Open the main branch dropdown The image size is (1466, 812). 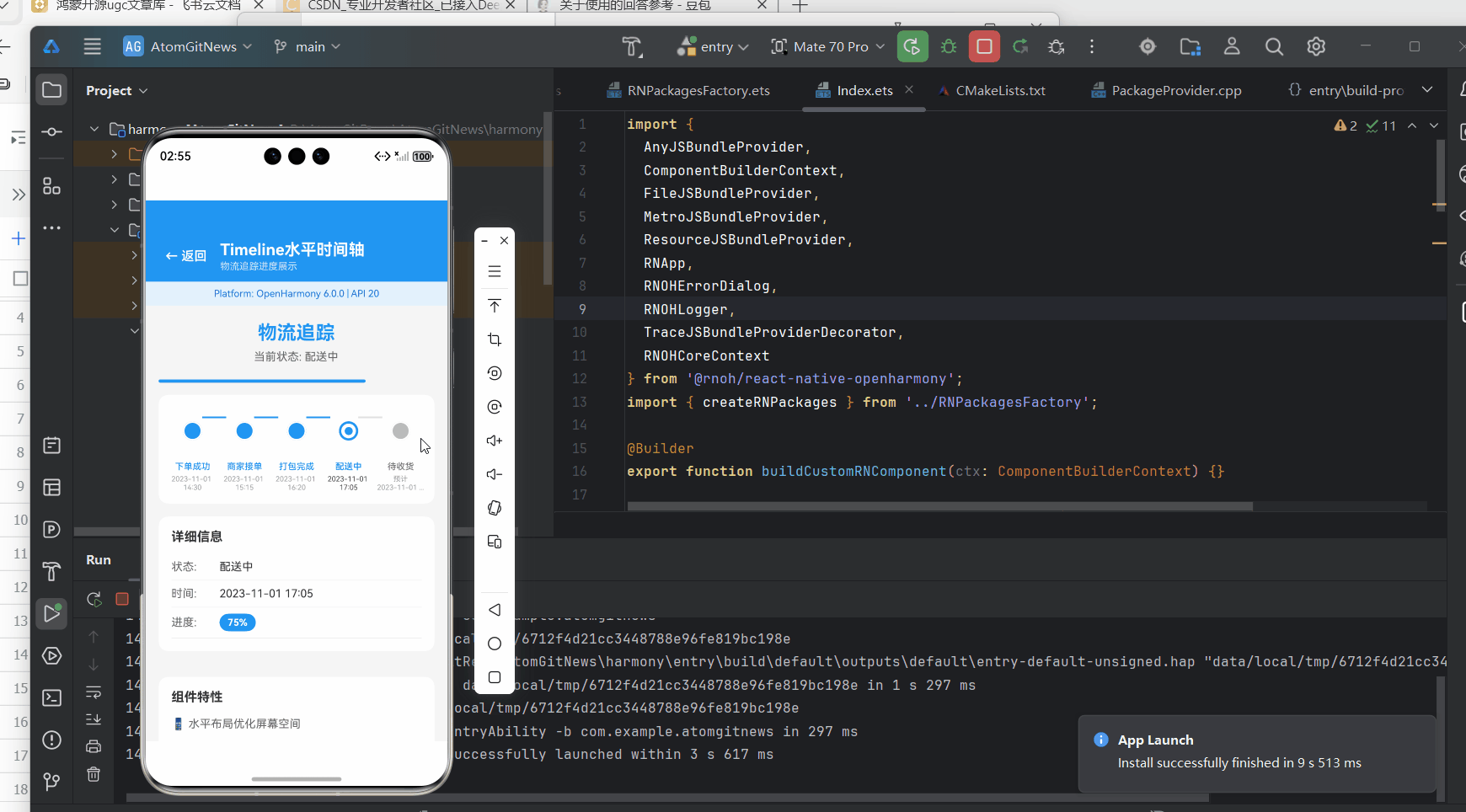click(x=308, y=46)
